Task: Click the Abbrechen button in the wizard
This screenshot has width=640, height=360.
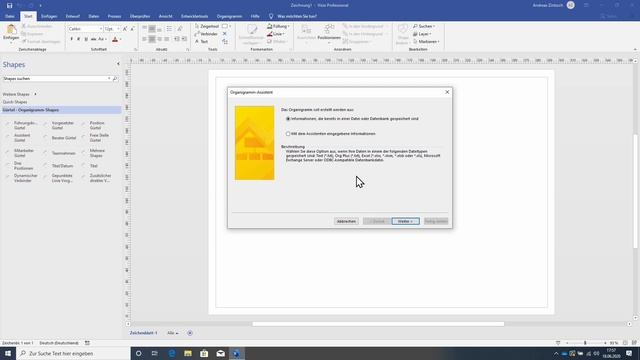Action: [346, 221]
